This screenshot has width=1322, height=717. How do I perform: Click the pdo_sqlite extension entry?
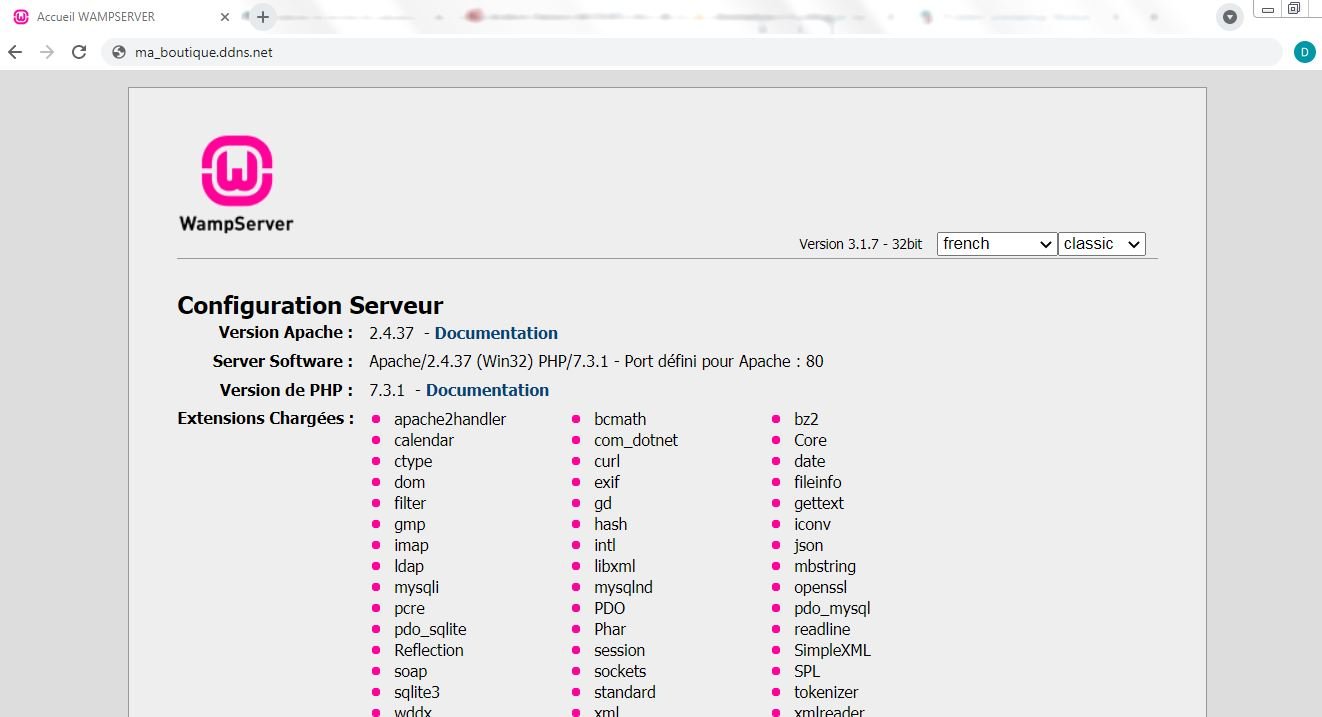point(430,629)
